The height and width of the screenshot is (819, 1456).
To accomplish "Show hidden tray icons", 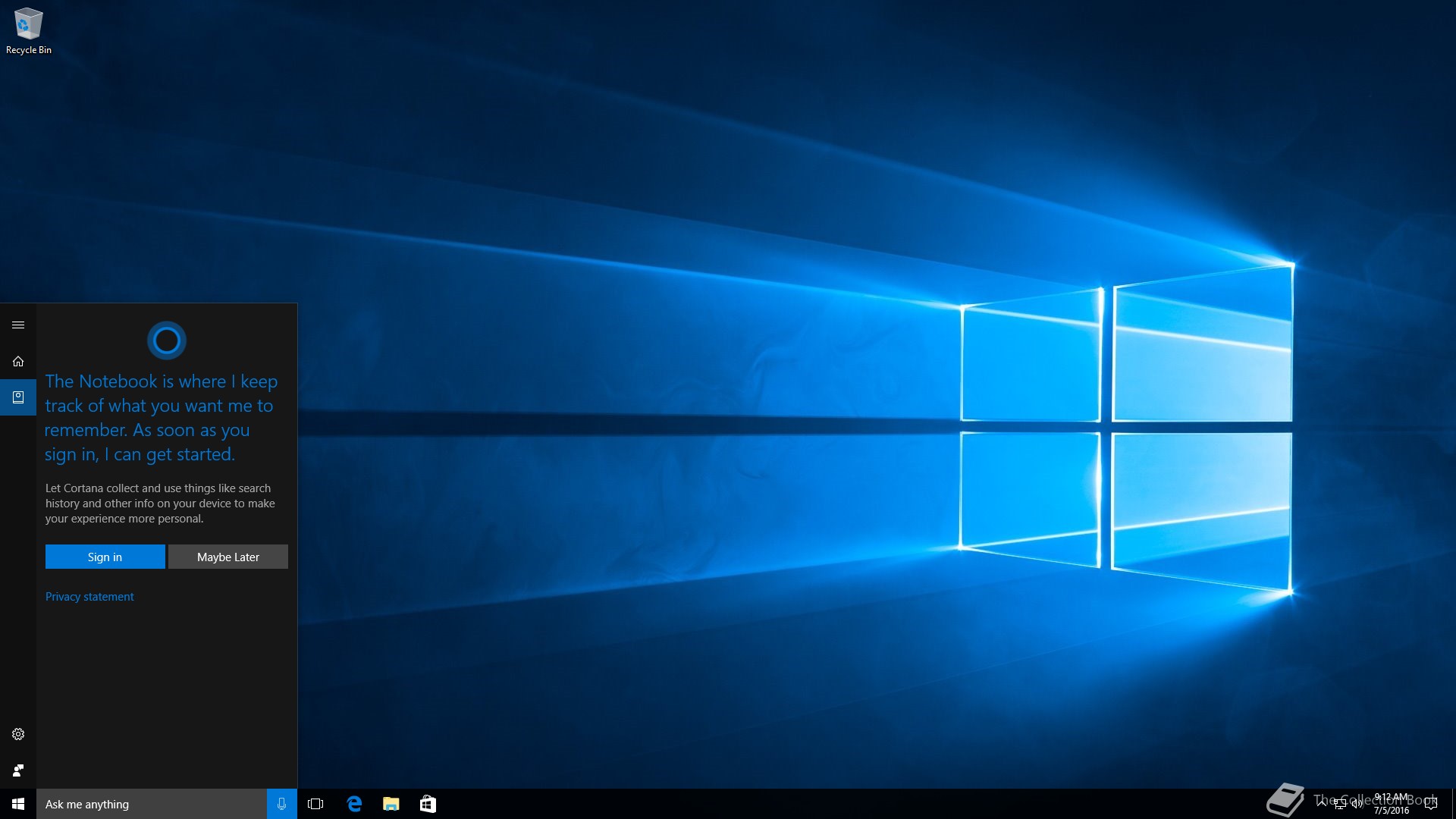I will 1321,803.
